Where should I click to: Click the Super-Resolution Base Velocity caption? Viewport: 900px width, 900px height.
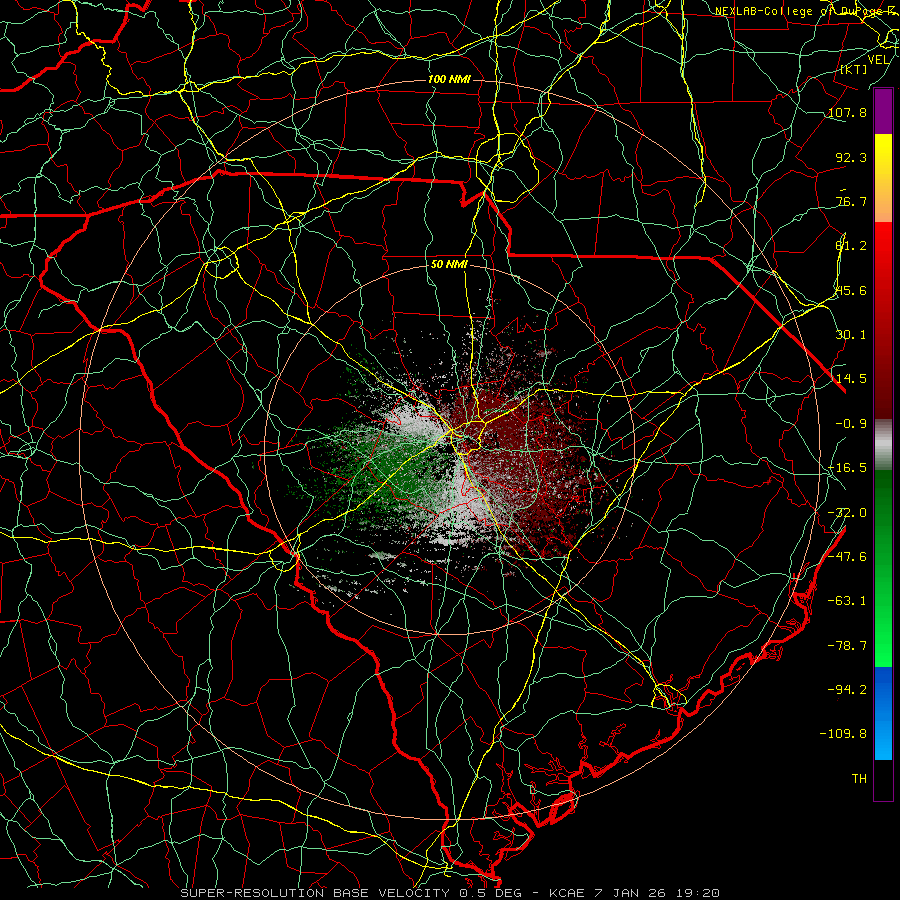[x=449, y=893]
